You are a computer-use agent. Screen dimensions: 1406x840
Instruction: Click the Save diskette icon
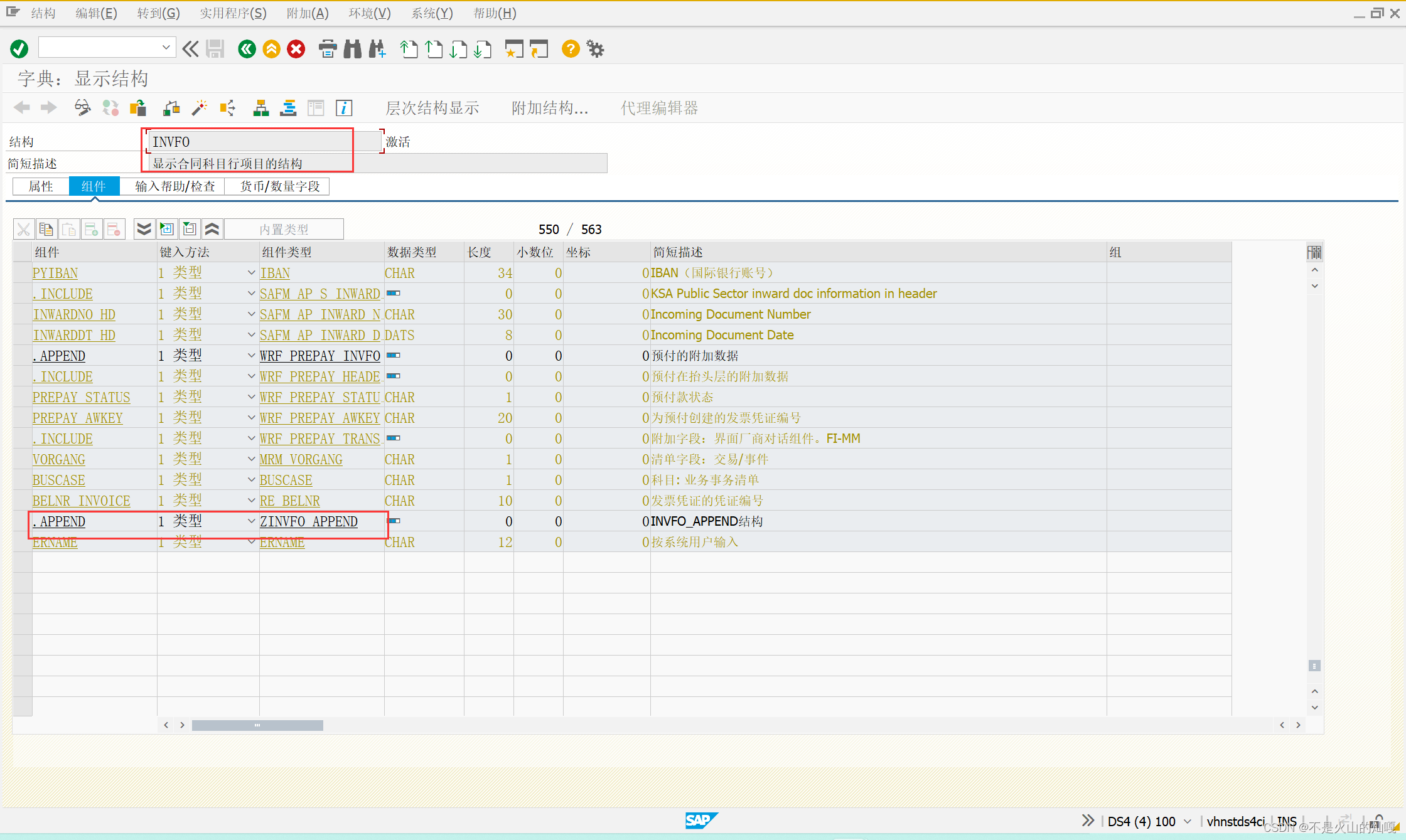click(x=215, y=48)
